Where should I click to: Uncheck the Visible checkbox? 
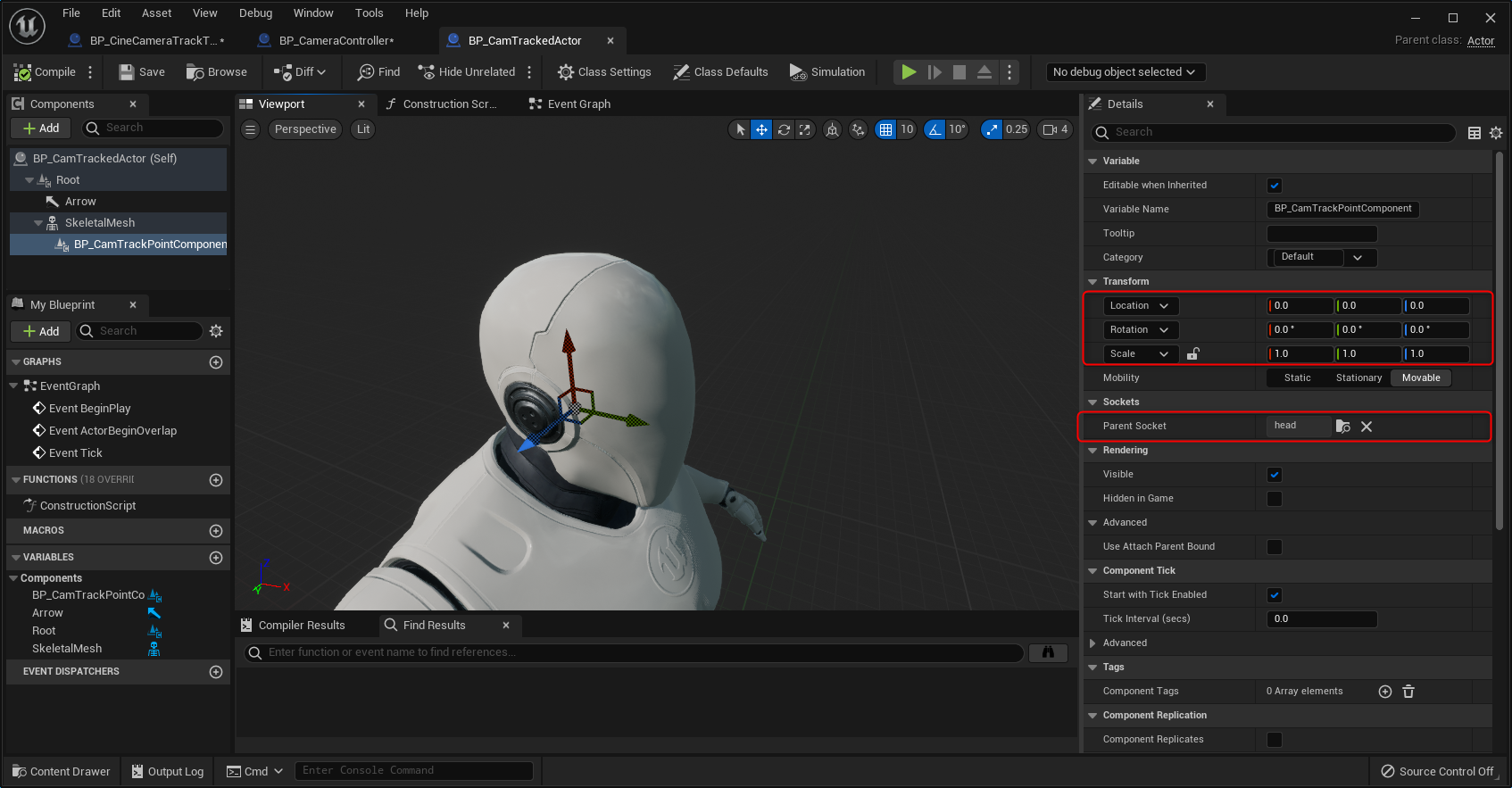point(1275,475)
